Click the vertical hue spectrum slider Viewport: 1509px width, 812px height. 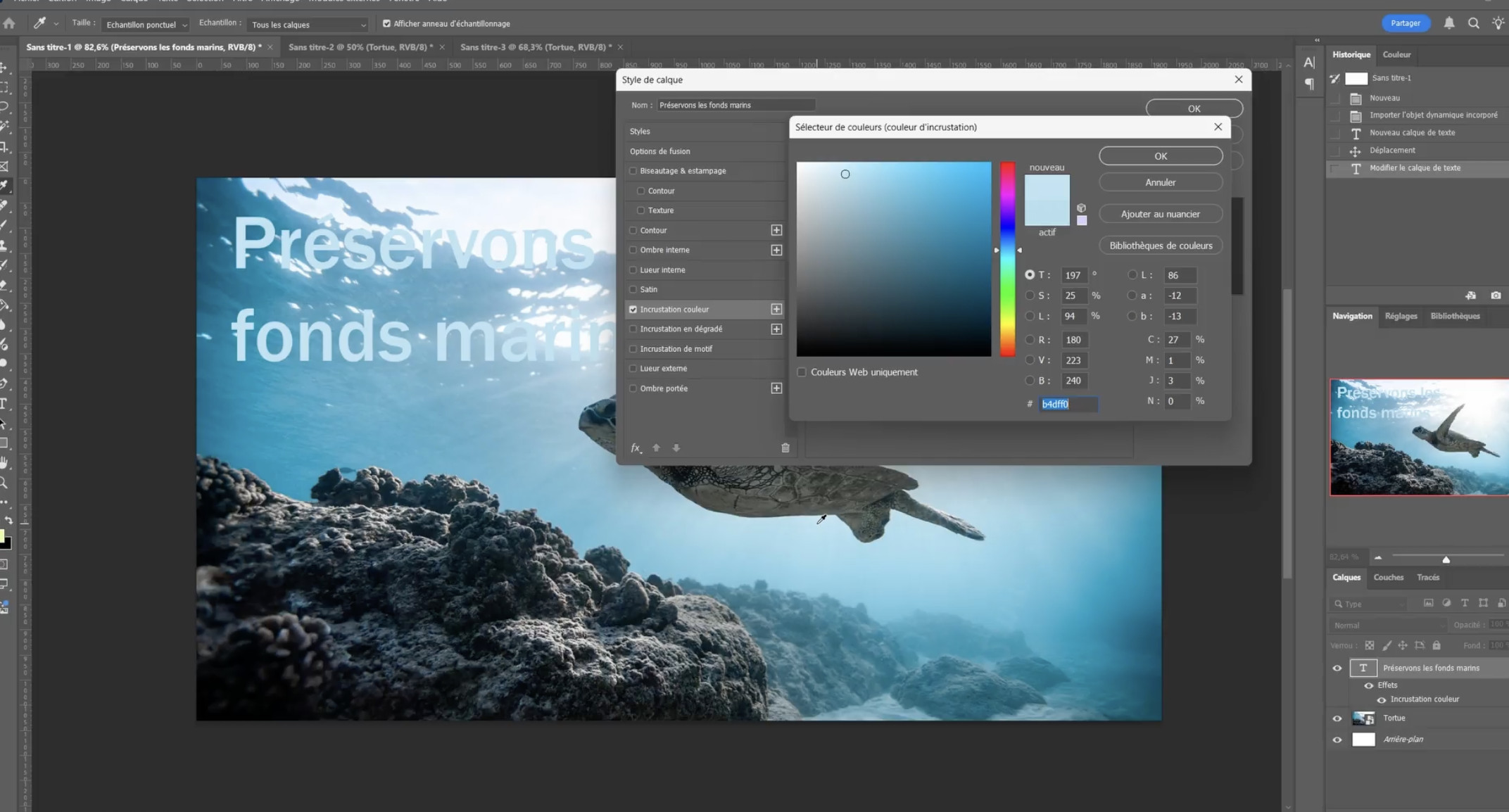(1008, 260)
